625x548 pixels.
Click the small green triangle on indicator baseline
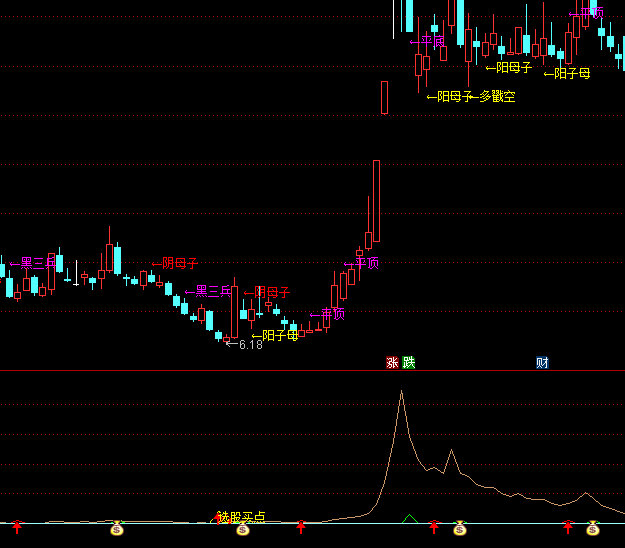(408, 519)
